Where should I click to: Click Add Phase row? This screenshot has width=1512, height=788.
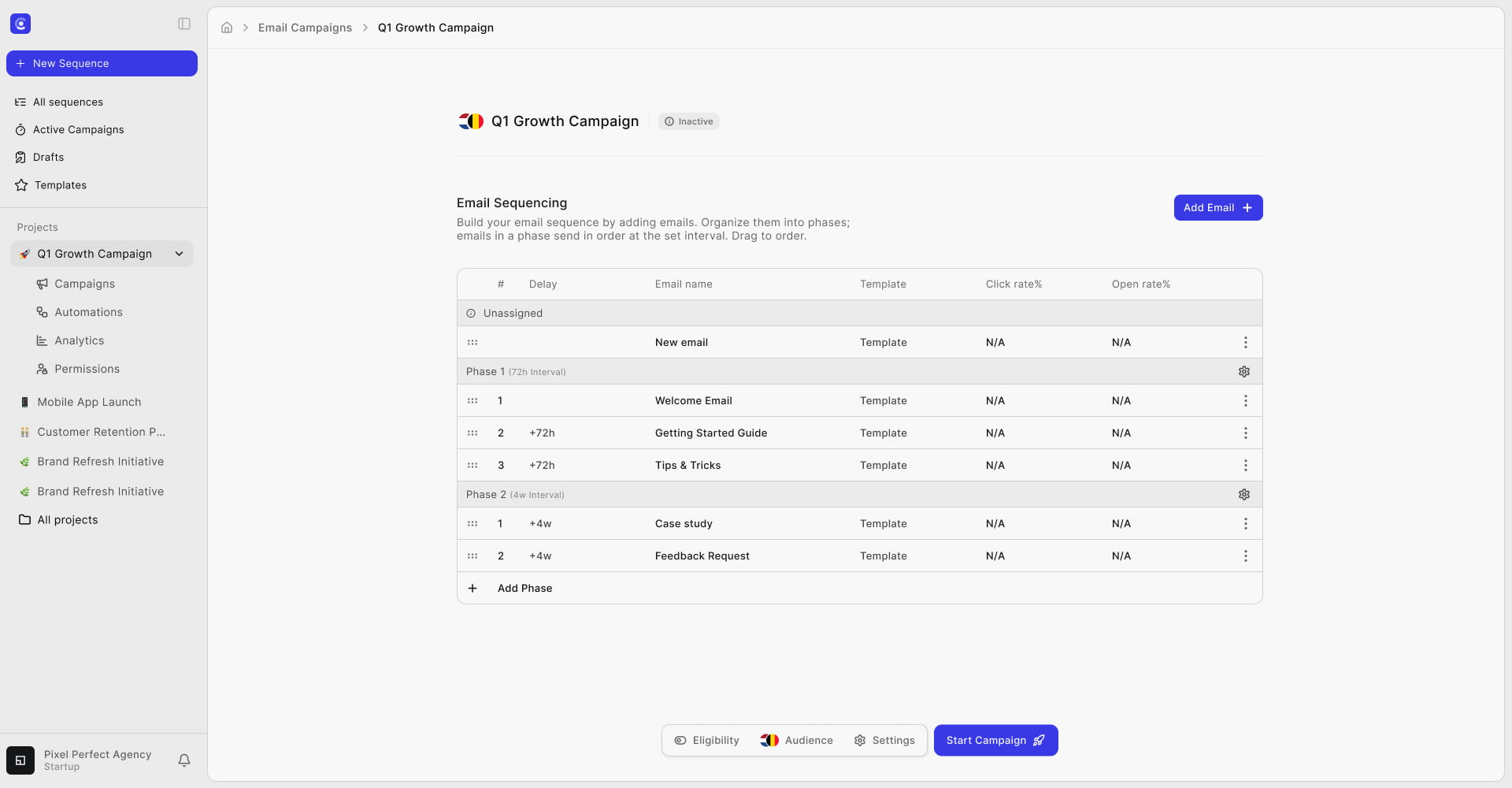click(859, 588)
